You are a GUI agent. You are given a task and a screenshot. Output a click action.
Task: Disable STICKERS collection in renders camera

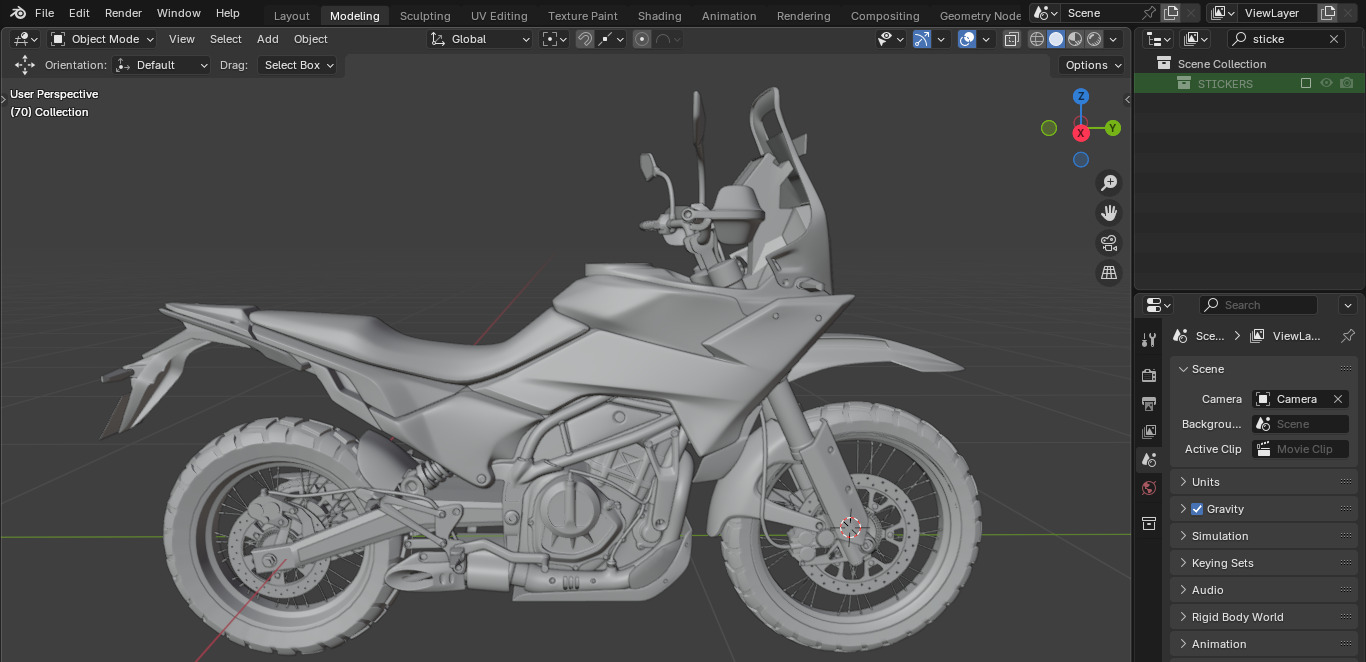[1347, 84]
